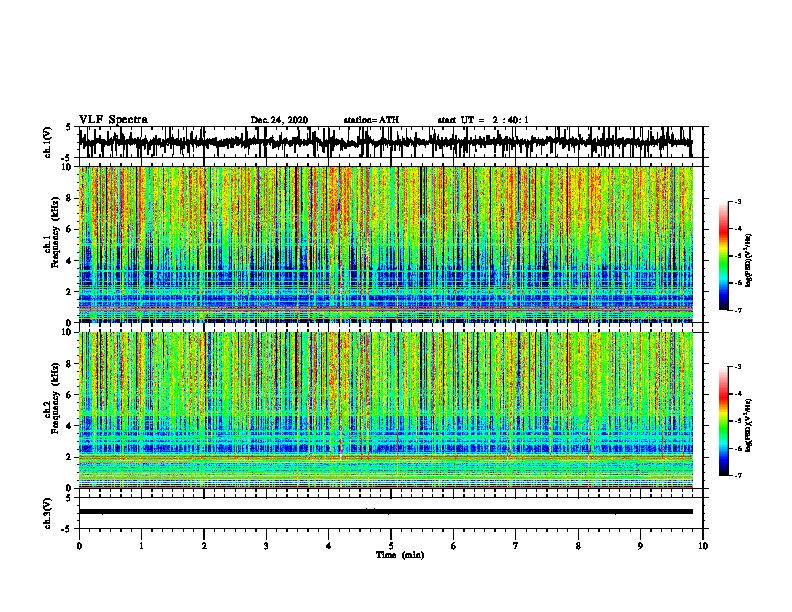
Task: Click the '6' kHz tick on ch.1 spectrogram
Action: click(x=70, y=229)
